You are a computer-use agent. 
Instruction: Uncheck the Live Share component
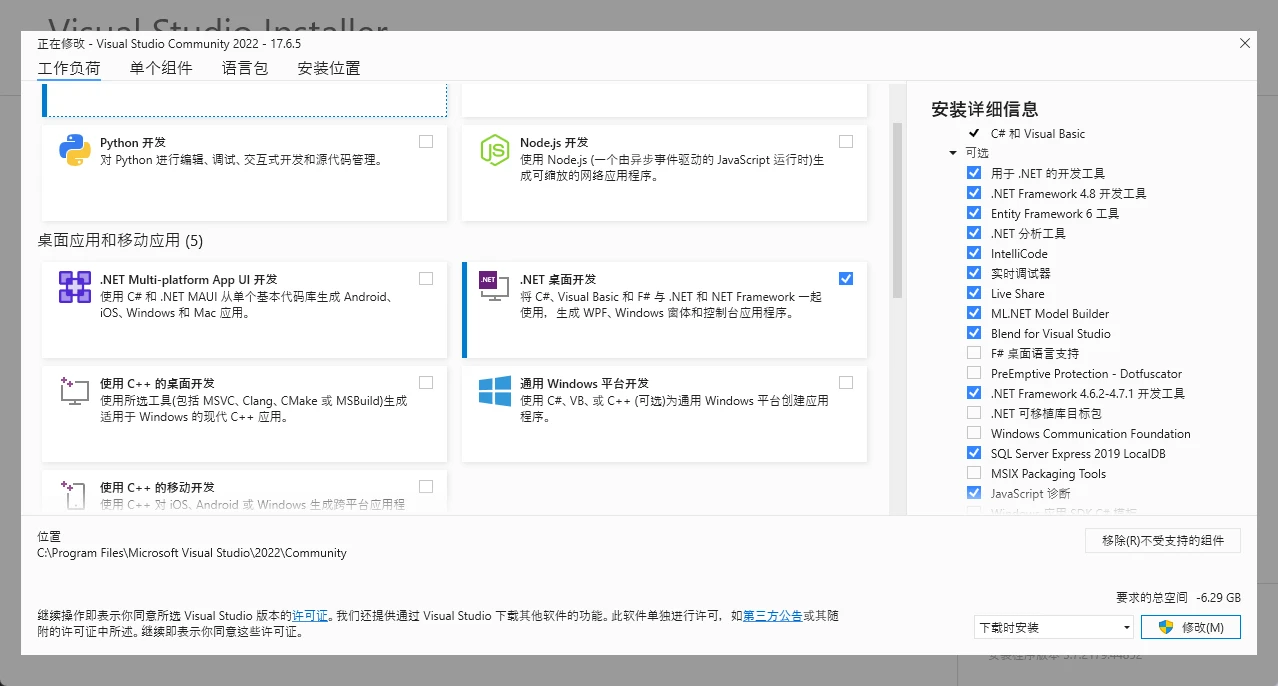tap(974, 293)
